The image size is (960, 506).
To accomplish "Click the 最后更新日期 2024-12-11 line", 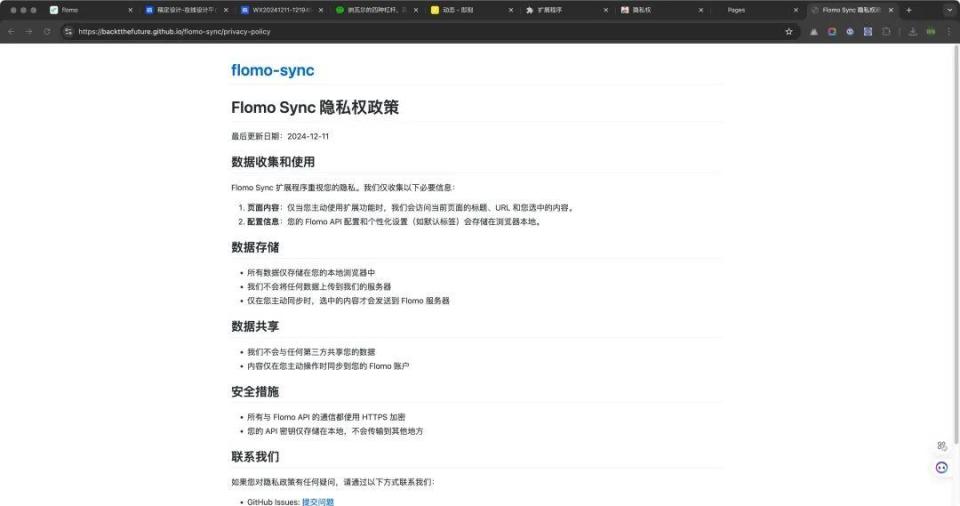I will point(280,136).
